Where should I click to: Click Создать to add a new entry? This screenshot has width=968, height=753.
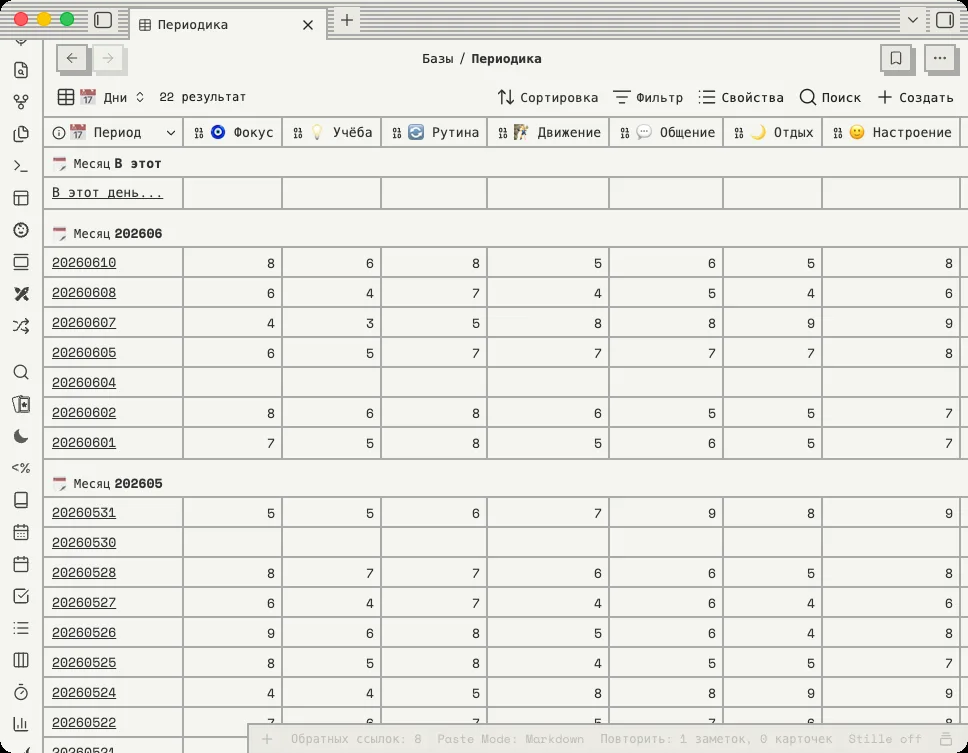pos(916,98)
